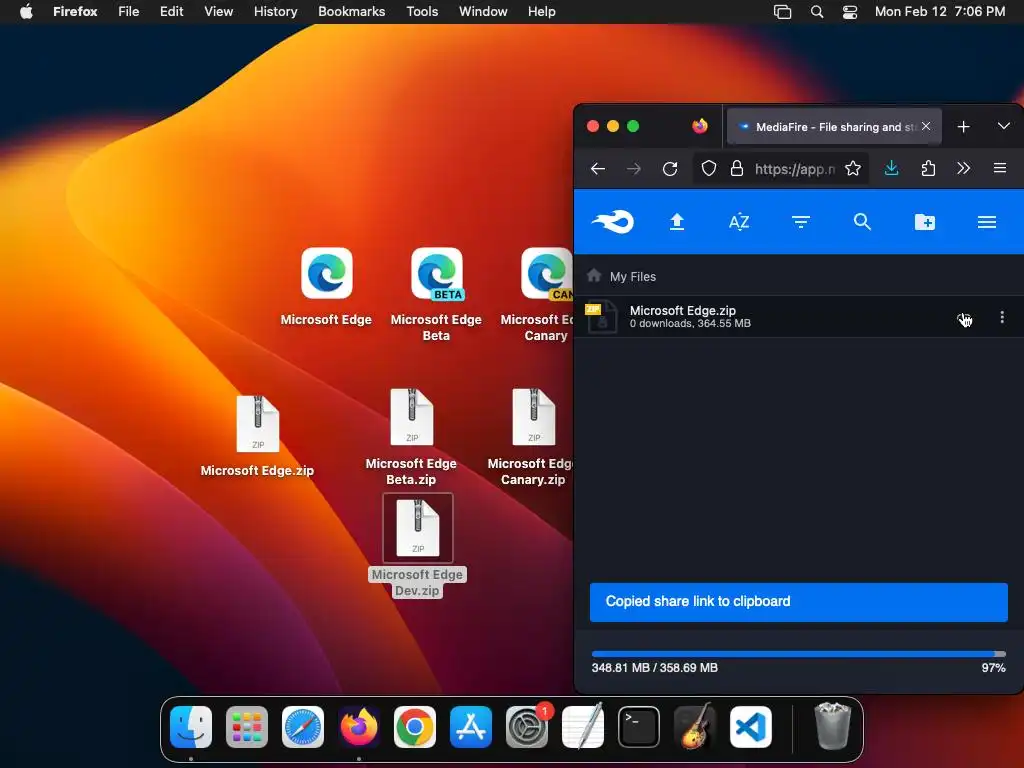This screenshot has width=1024, height=768.
Task: Open the Help menu
Action: 541,11
